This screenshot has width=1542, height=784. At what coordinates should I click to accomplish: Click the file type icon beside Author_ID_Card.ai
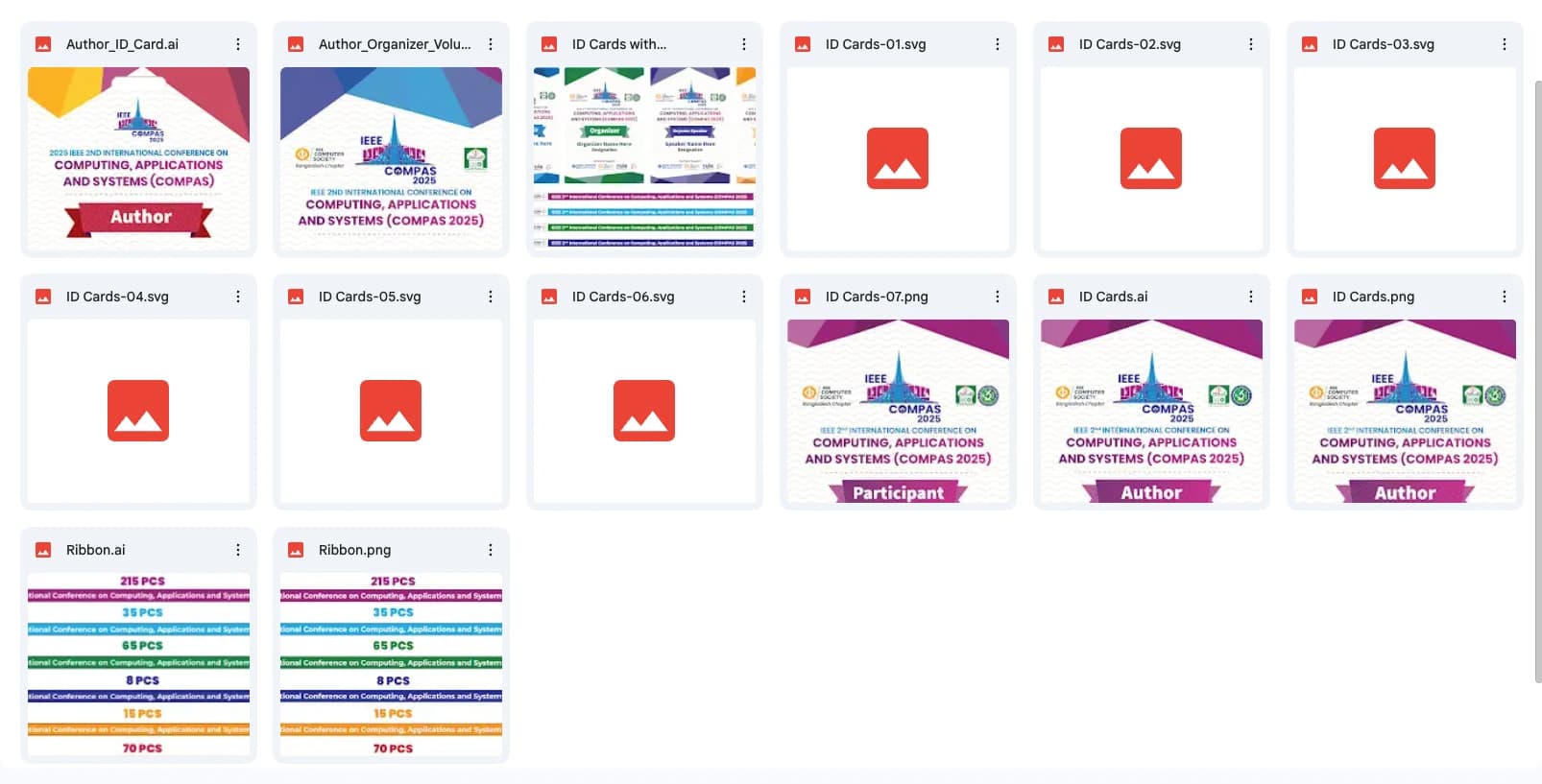pos(43,44)
